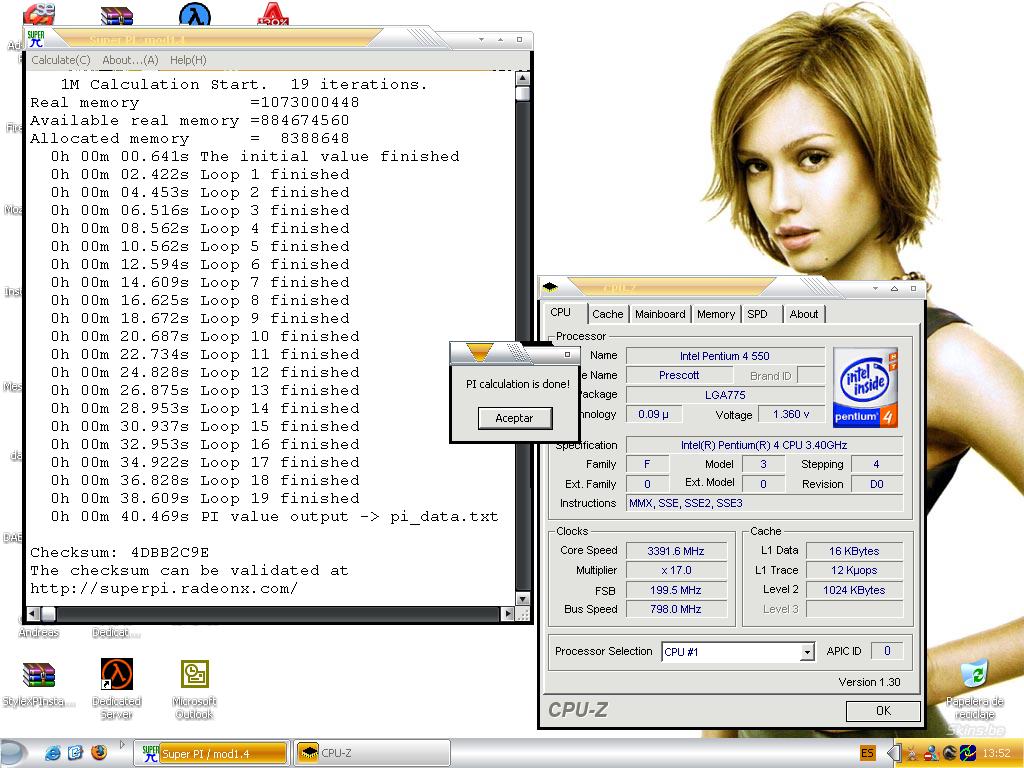The height and width of the screenshot is (768, 1024).
Task: Click the Specification Intel(R) Pentium(R) 4 CPU 3.40GHz field
Action: (x=764, y=445)
